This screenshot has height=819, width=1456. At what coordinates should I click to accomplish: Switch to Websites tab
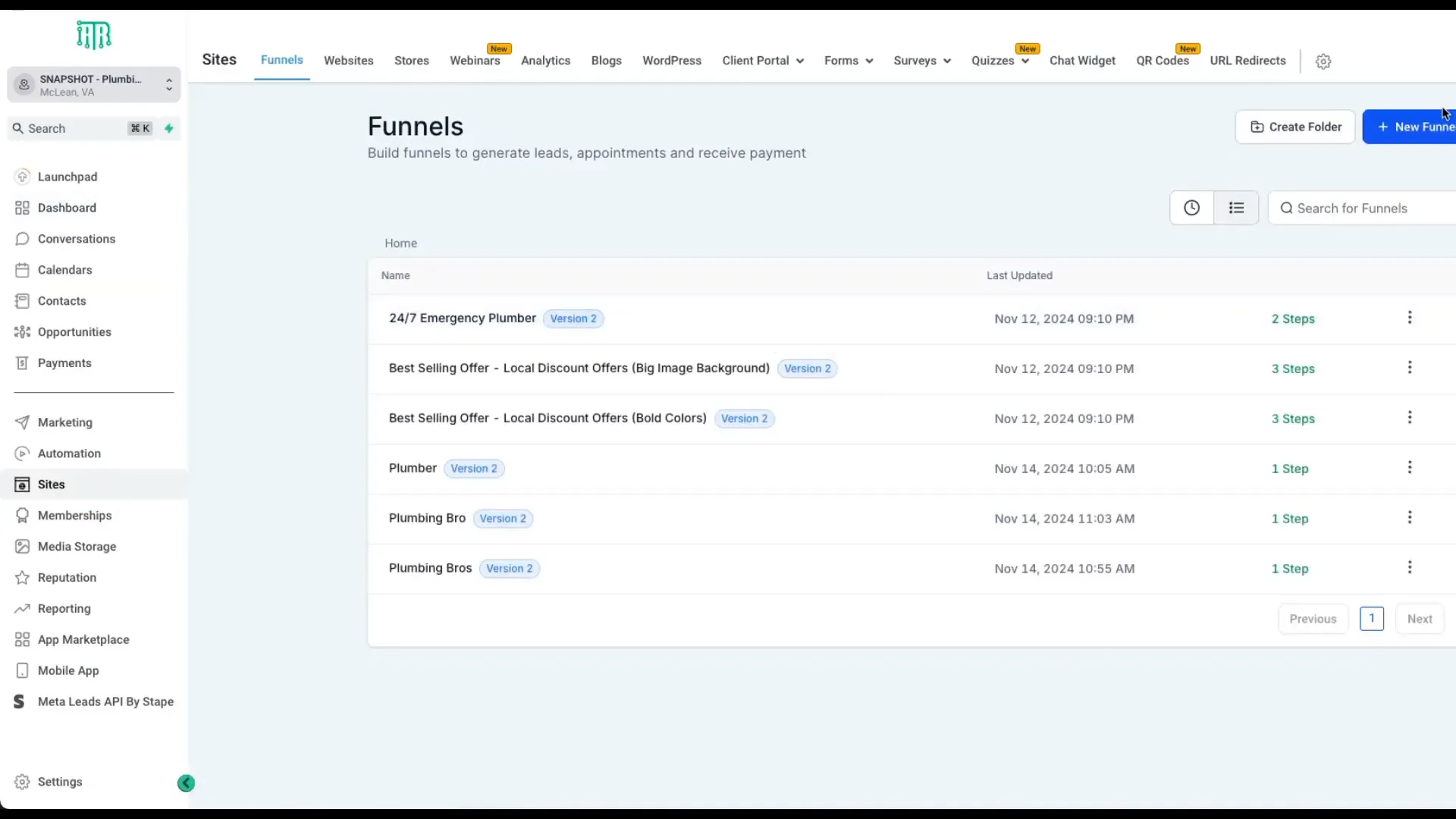pyautogui.click(x=348, y=61)
